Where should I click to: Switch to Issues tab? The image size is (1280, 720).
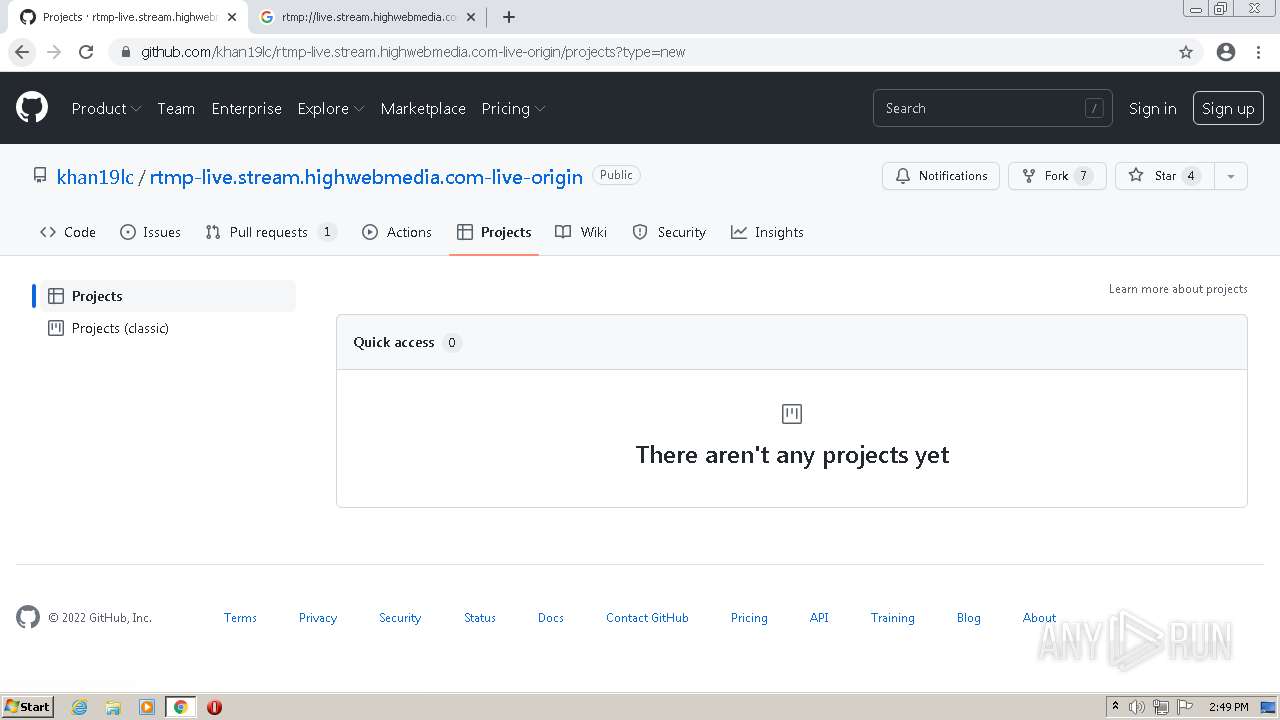(150, 232)
